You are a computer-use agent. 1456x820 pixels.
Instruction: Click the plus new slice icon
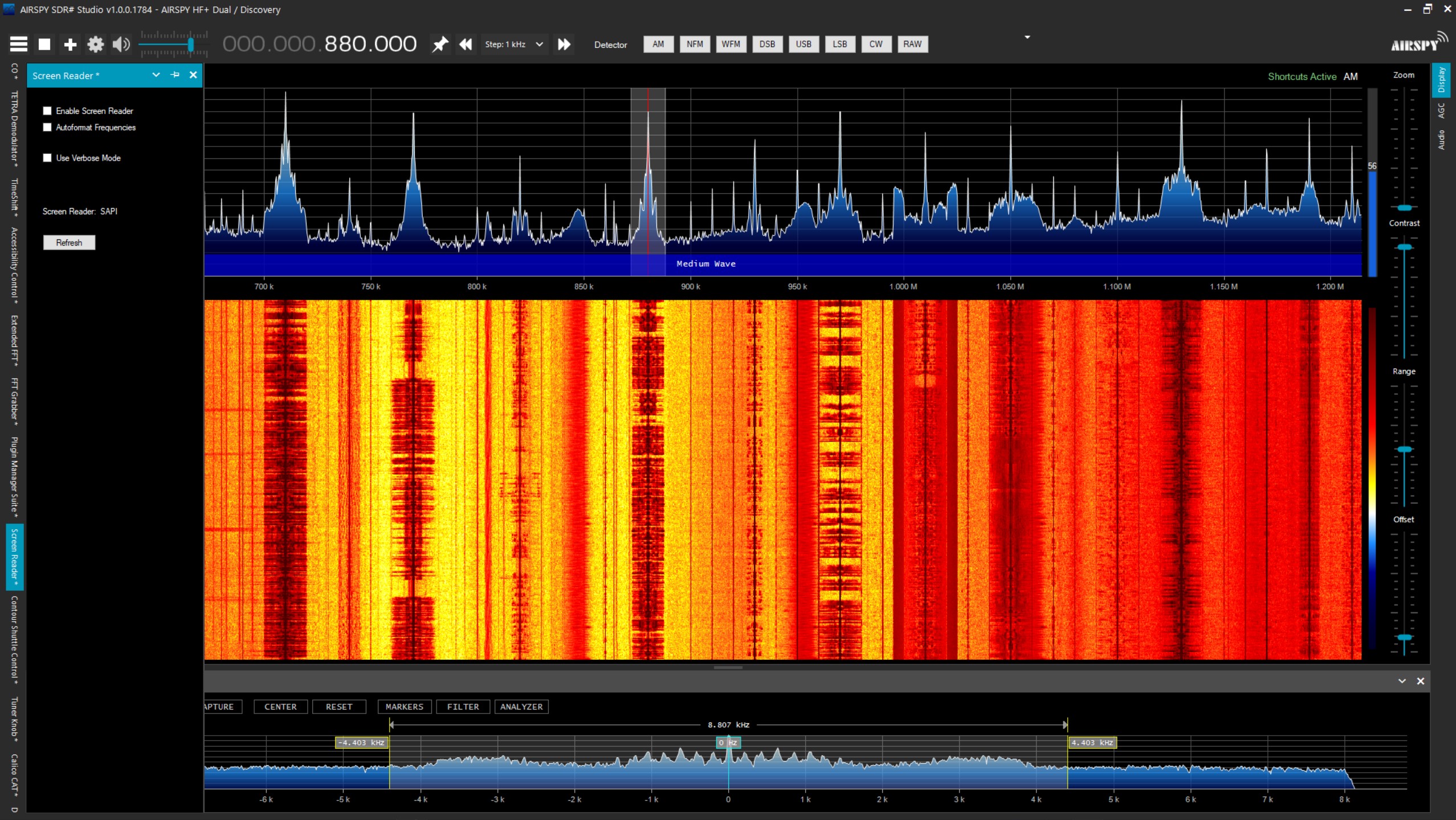[70, 44]
